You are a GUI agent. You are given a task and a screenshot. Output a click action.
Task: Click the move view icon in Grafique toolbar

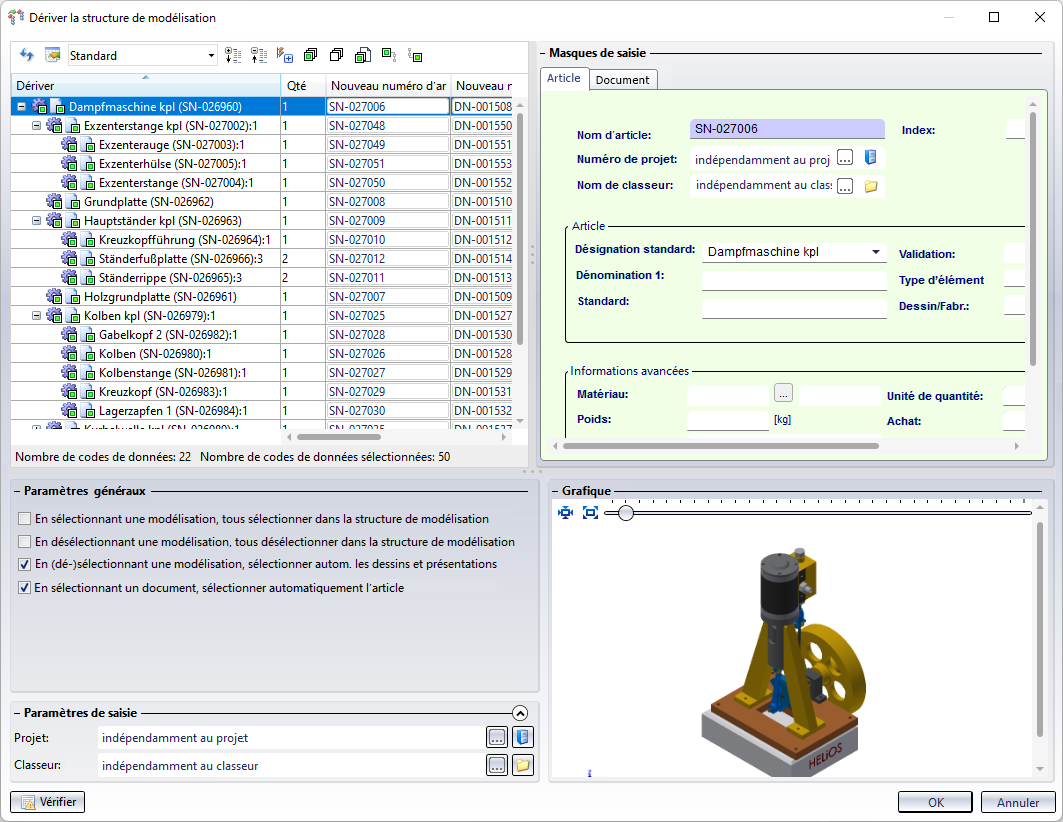click(566, 513)
